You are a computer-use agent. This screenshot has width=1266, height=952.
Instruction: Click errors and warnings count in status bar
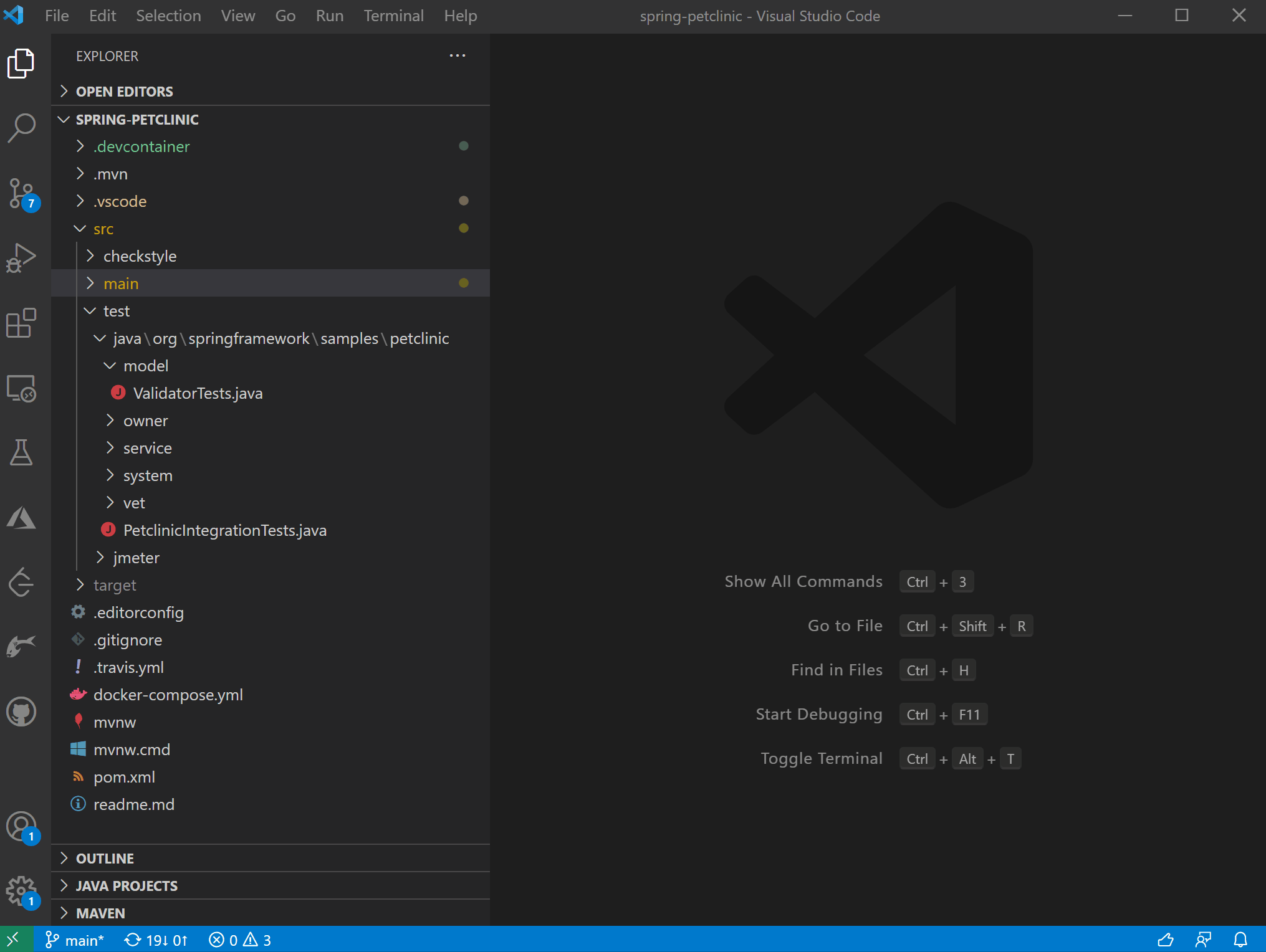pyautogui.click(x=240, y=940)
